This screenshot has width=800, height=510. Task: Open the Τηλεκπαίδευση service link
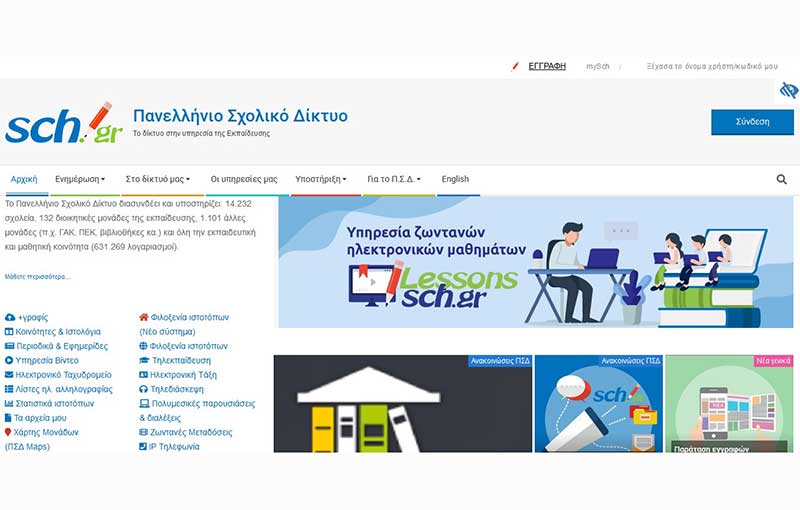point(181,360)
